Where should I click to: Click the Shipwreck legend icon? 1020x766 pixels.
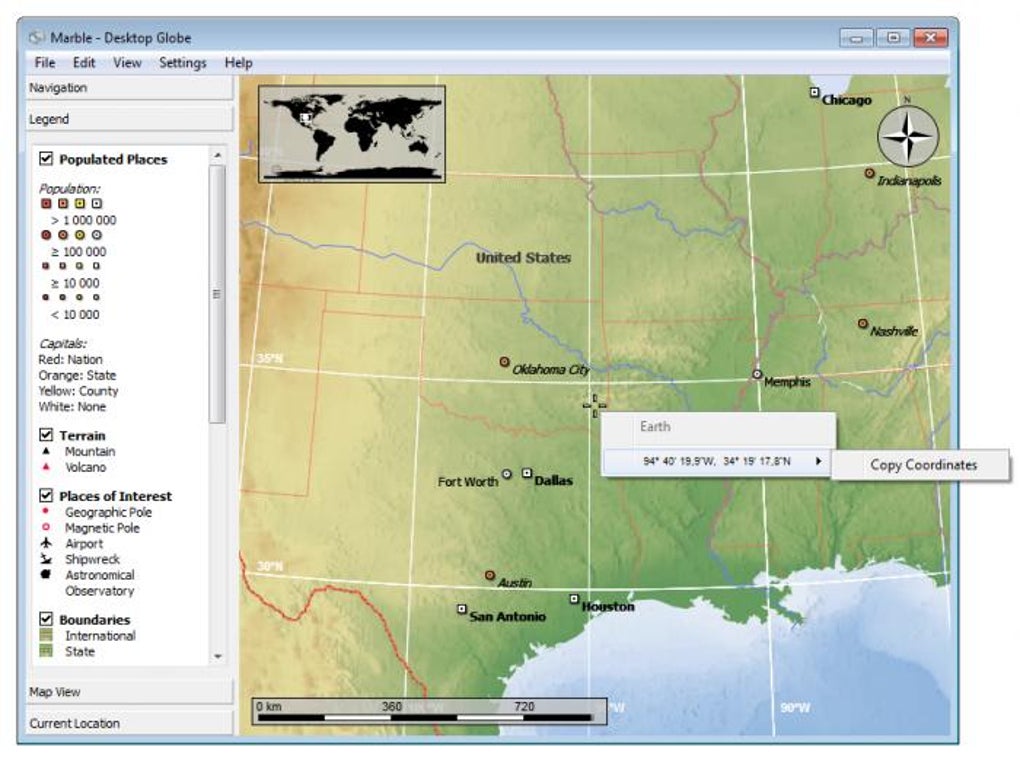tap(46, 559)
